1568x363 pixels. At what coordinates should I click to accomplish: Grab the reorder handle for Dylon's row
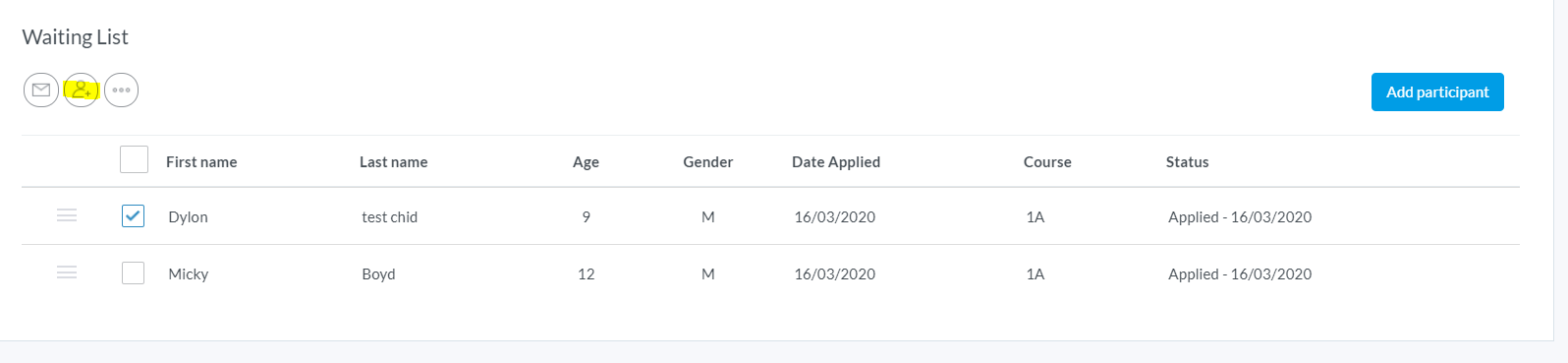67,215
